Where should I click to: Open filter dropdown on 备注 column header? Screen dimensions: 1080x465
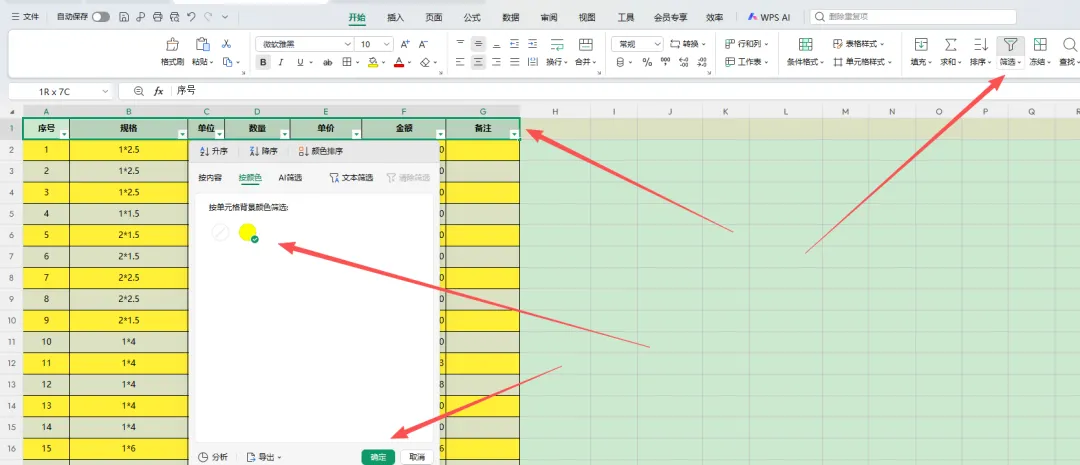[514, 135]
